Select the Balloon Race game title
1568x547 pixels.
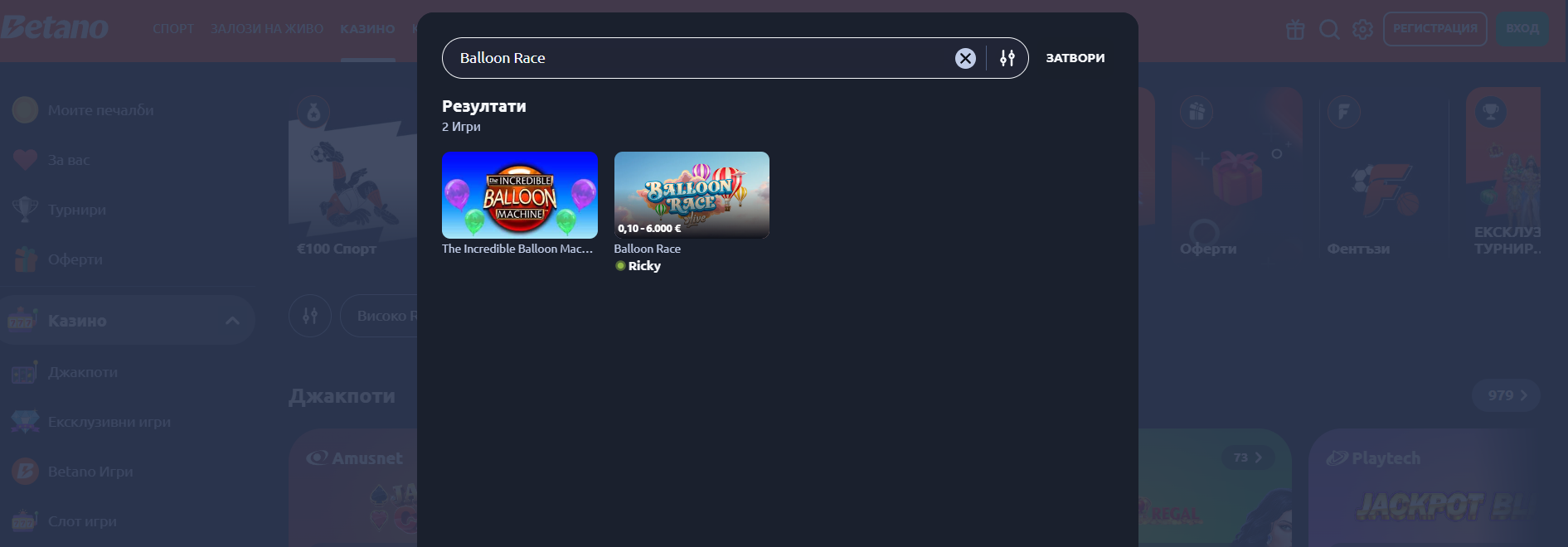(x=648, y=249)
